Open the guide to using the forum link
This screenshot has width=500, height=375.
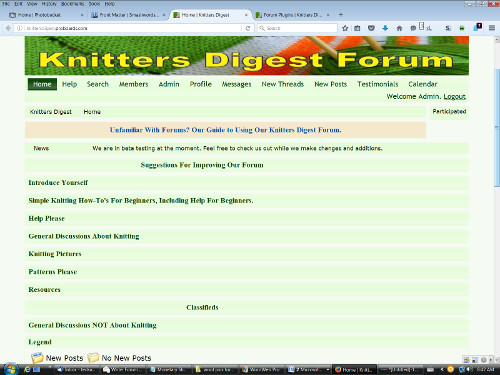click(x=226, y=130)
